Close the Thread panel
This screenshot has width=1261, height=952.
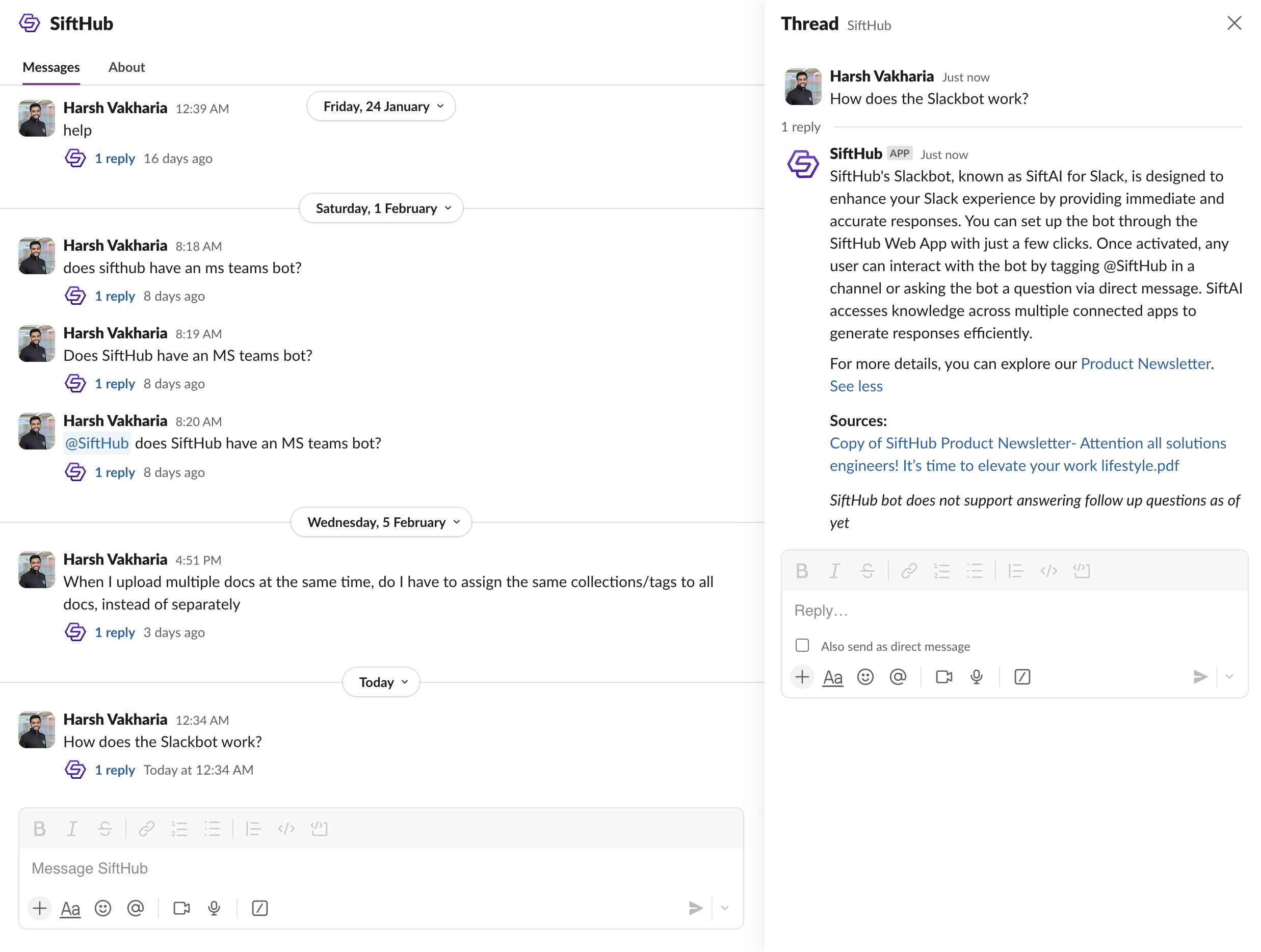[x=1234, y=23]
